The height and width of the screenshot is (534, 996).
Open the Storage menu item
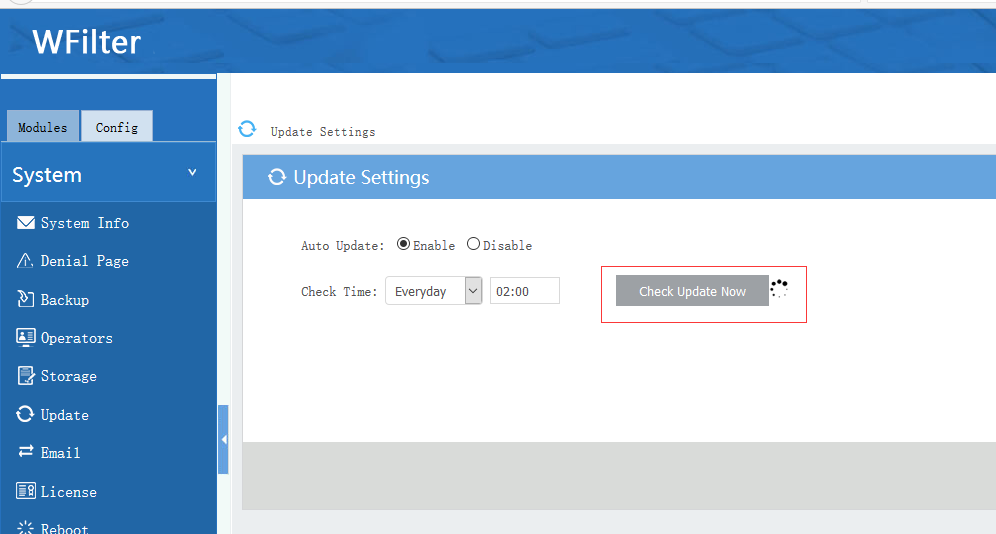[x=69, y=376]
